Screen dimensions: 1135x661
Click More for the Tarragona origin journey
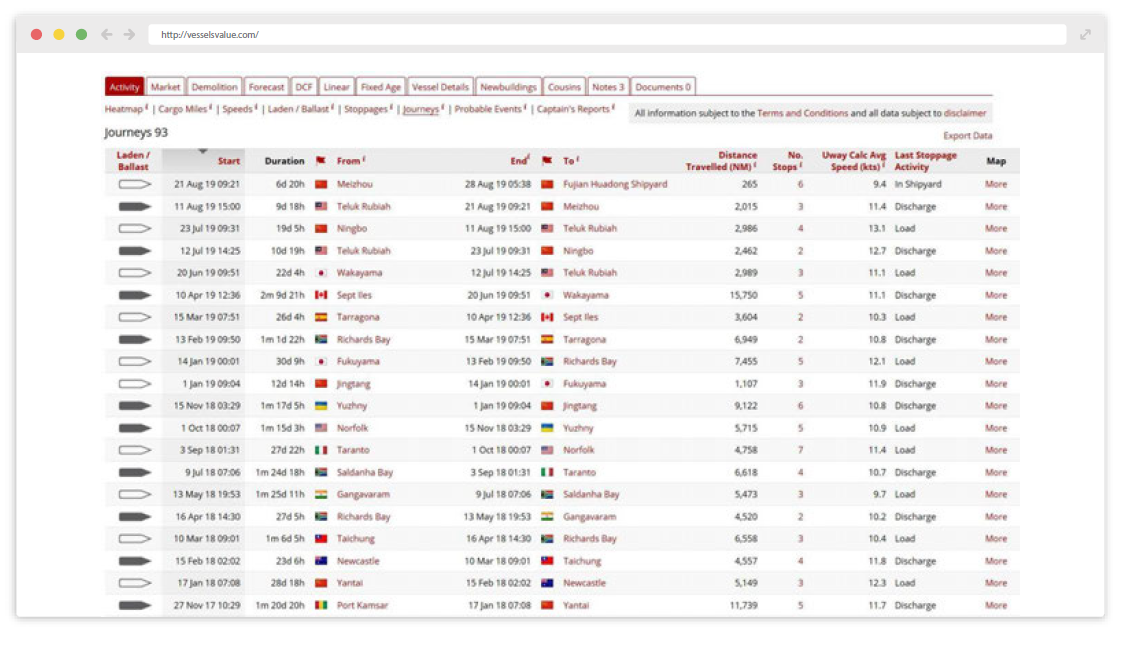[x=995, y=317]
